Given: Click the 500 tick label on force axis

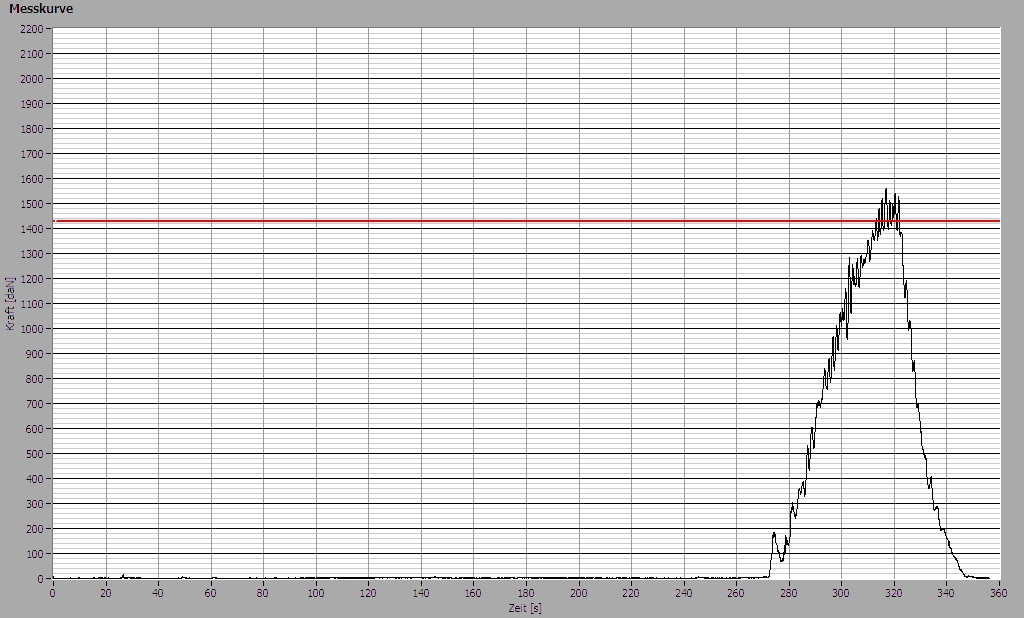Looking at the screenshot, I should [x=34, y=454].
